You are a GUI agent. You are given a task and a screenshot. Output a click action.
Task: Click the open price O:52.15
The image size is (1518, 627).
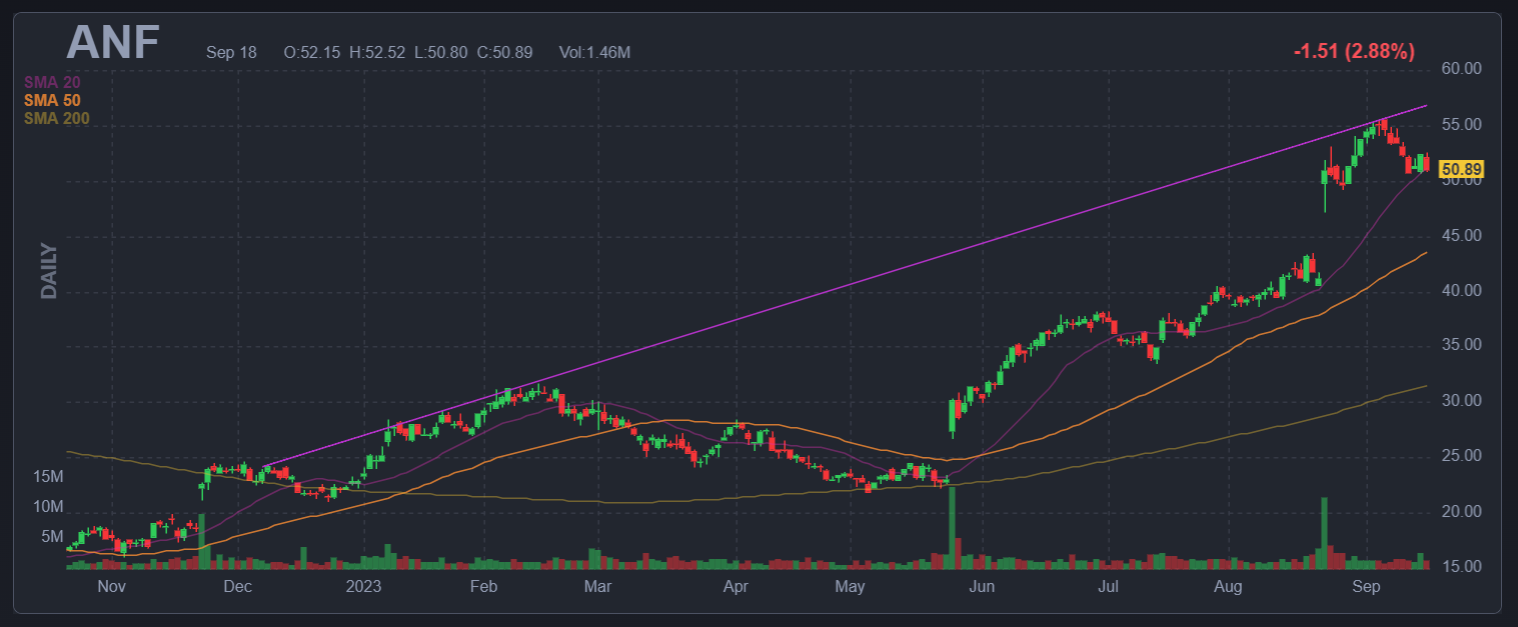tap(312, 52)
